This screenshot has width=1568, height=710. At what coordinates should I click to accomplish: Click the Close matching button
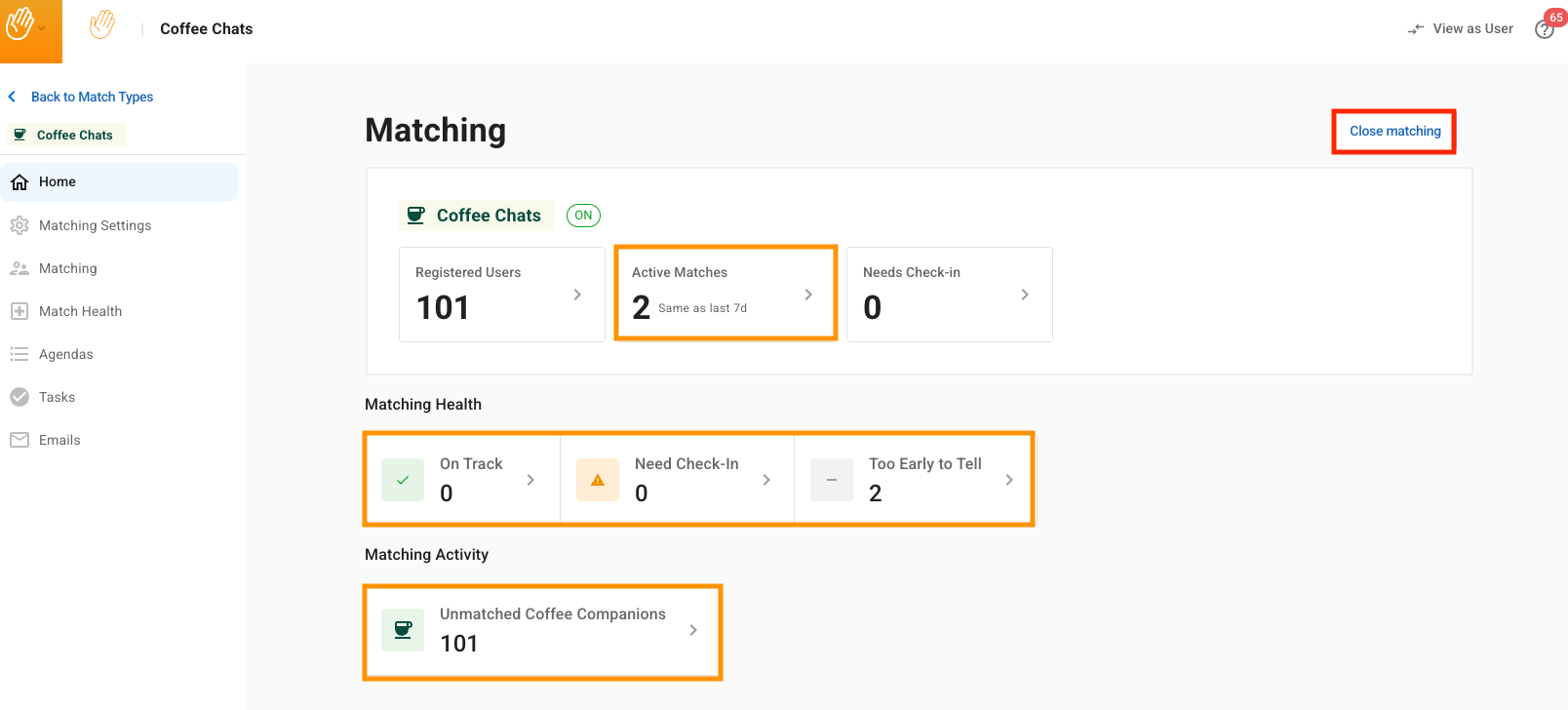pos(1394,132)
